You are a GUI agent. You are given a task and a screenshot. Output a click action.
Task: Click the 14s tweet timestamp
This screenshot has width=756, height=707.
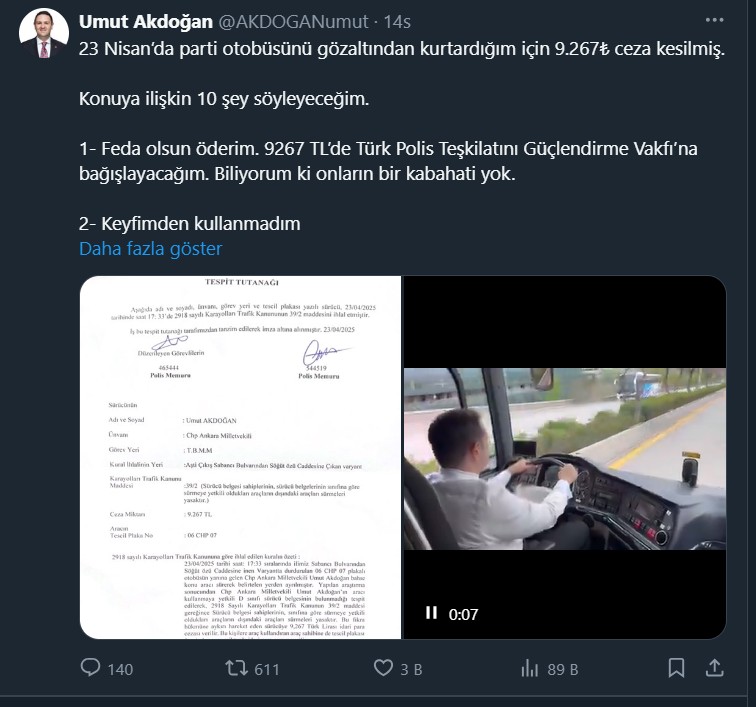pos(397,22)
